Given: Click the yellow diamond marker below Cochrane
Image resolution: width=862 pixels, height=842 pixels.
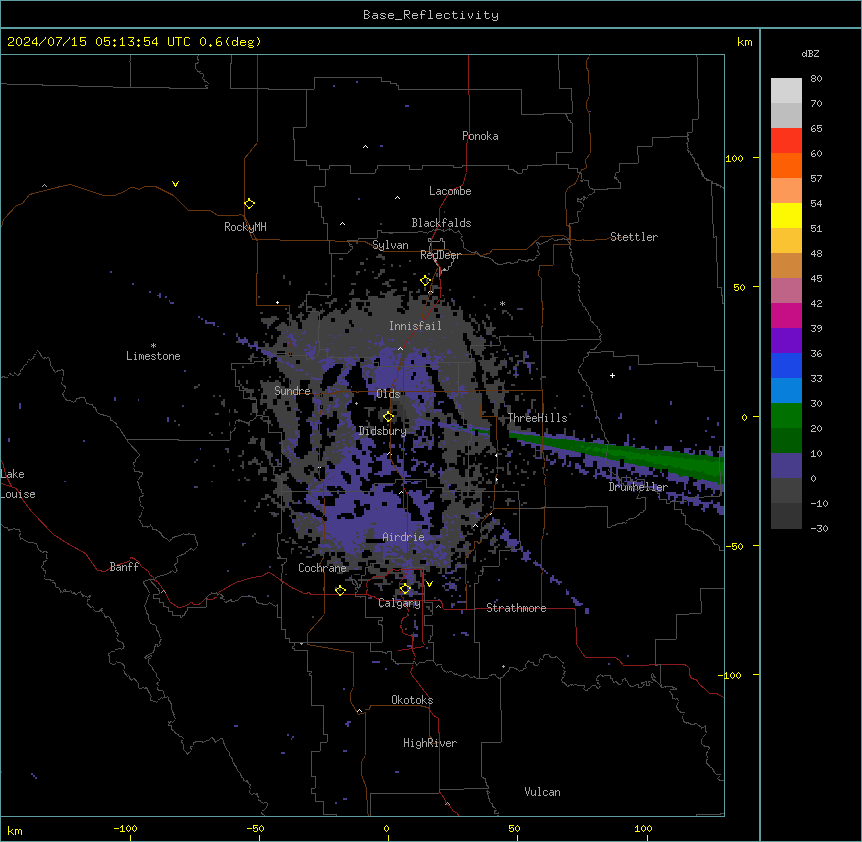Looking at the screenshot, I should tap(340, 590).
